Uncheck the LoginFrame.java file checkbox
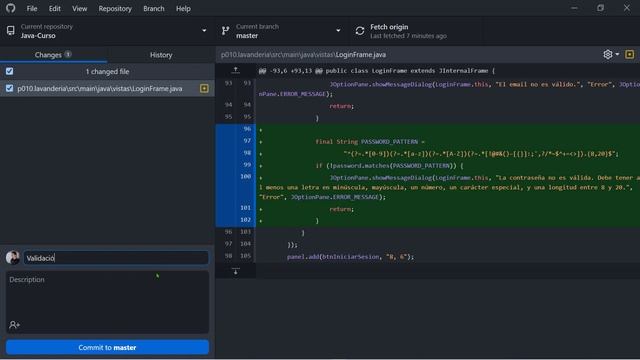Screen dimensions: 640x360 [9, 88]
